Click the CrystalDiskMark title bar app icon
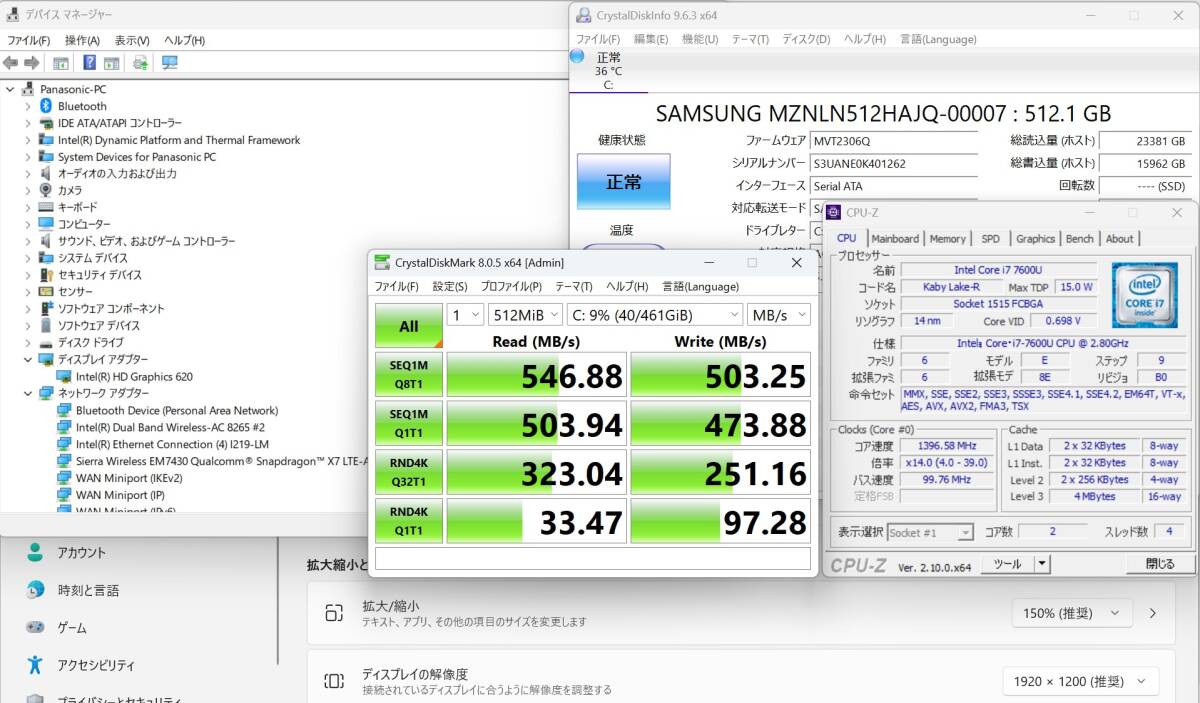 [x=382, y=262]
